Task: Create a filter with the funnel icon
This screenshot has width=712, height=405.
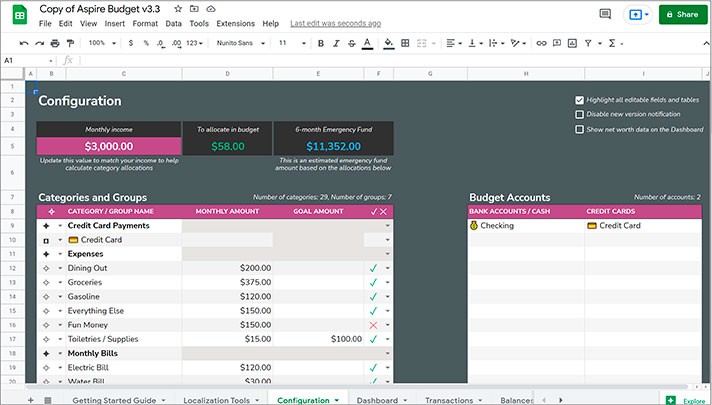Action: tap(588, 43)
